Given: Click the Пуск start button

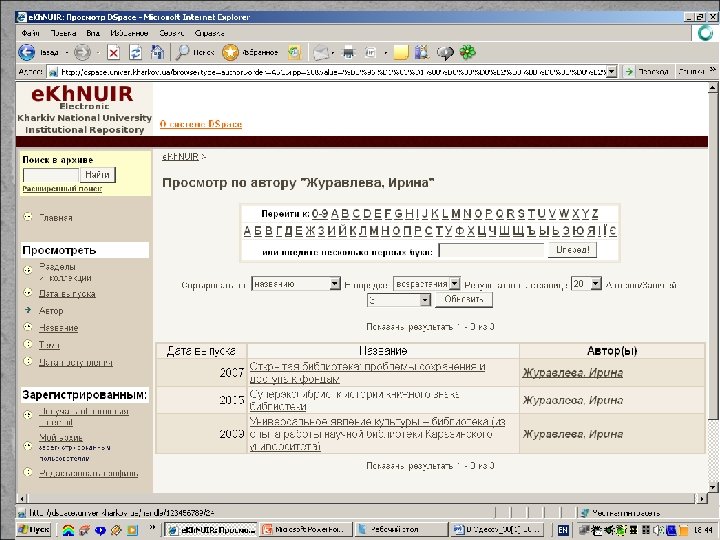Looking at the screenshot, I should [34, 529].
